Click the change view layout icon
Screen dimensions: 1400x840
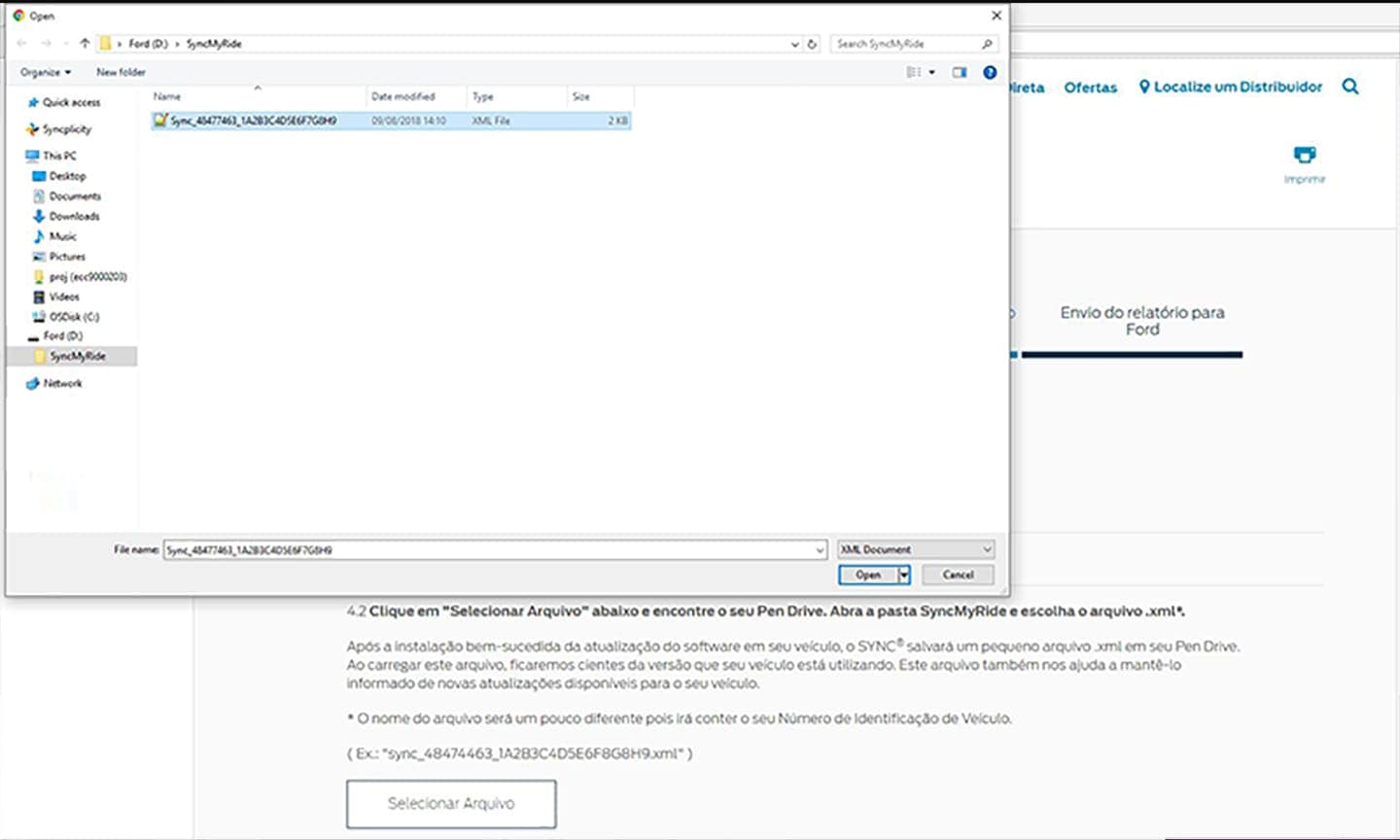pyautogui.click(x=914, y=72)
